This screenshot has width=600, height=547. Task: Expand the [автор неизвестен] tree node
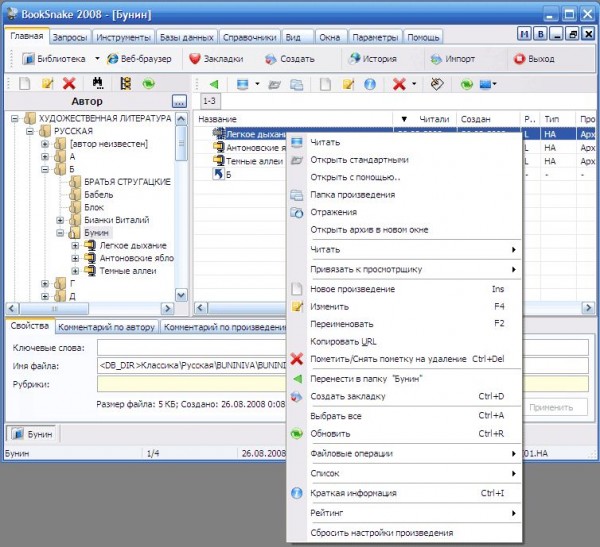45,144
